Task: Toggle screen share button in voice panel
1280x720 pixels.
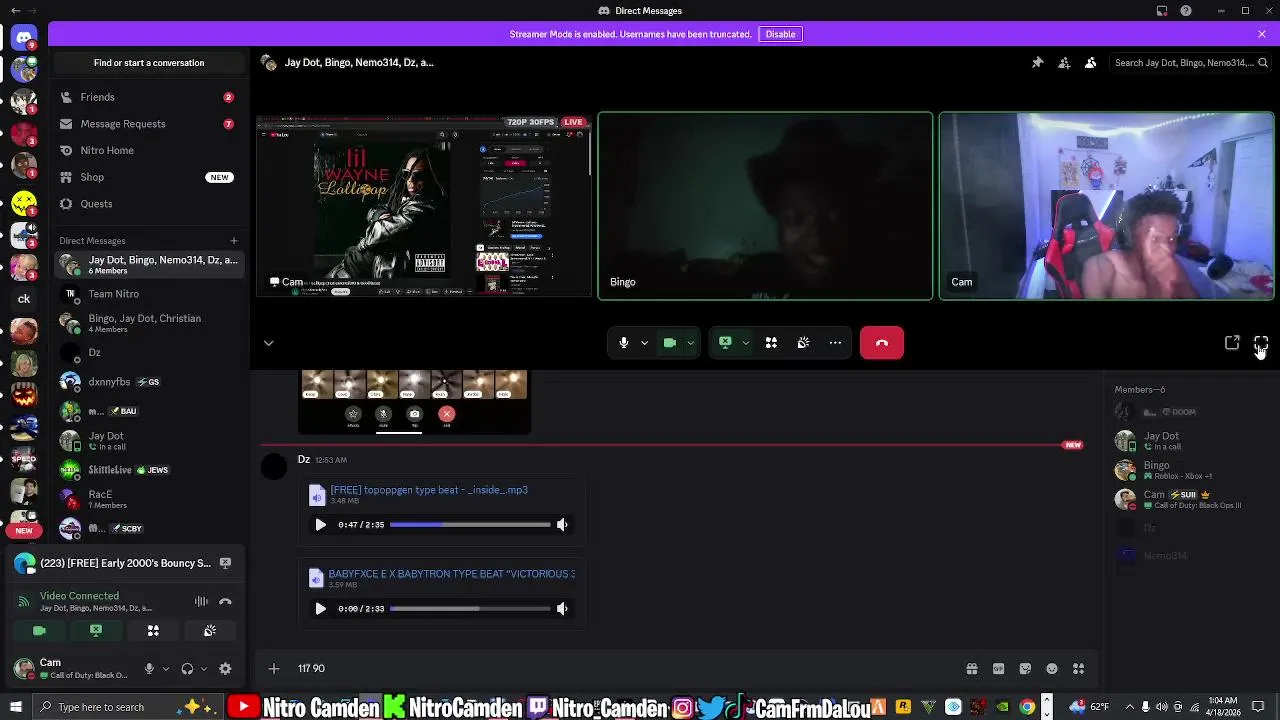Action: tap(96, 631)
